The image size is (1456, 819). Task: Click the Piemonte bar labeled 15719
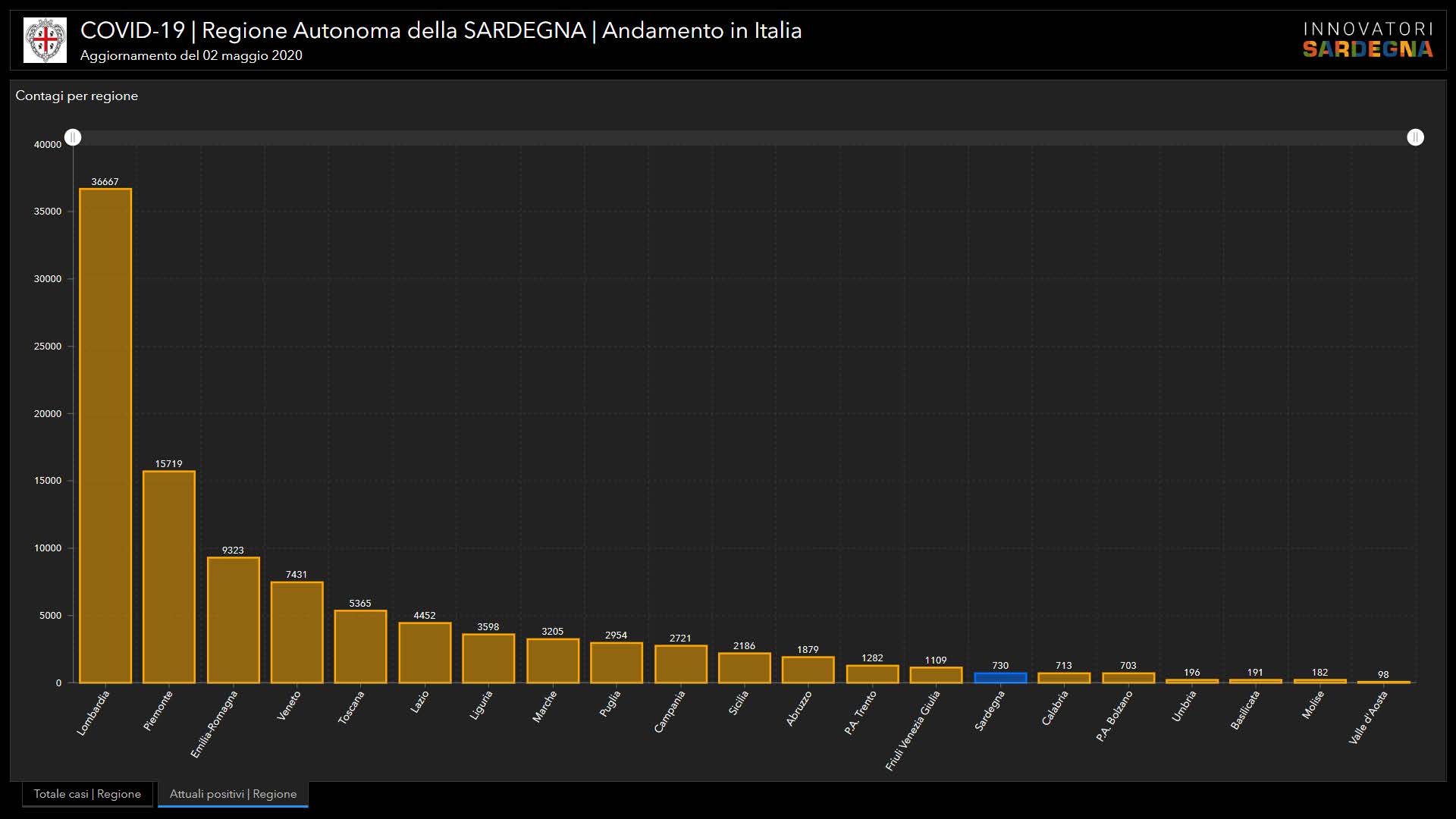169,577
